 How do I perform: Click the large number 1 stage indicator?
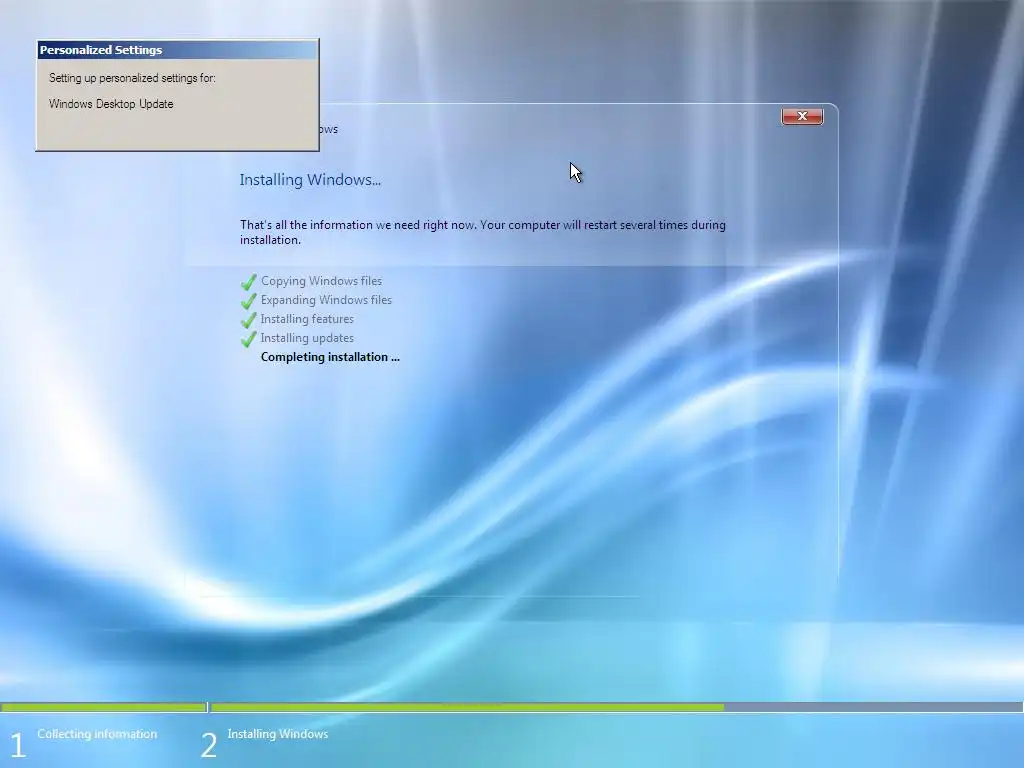pyautogui.click(x=18, y=745)
